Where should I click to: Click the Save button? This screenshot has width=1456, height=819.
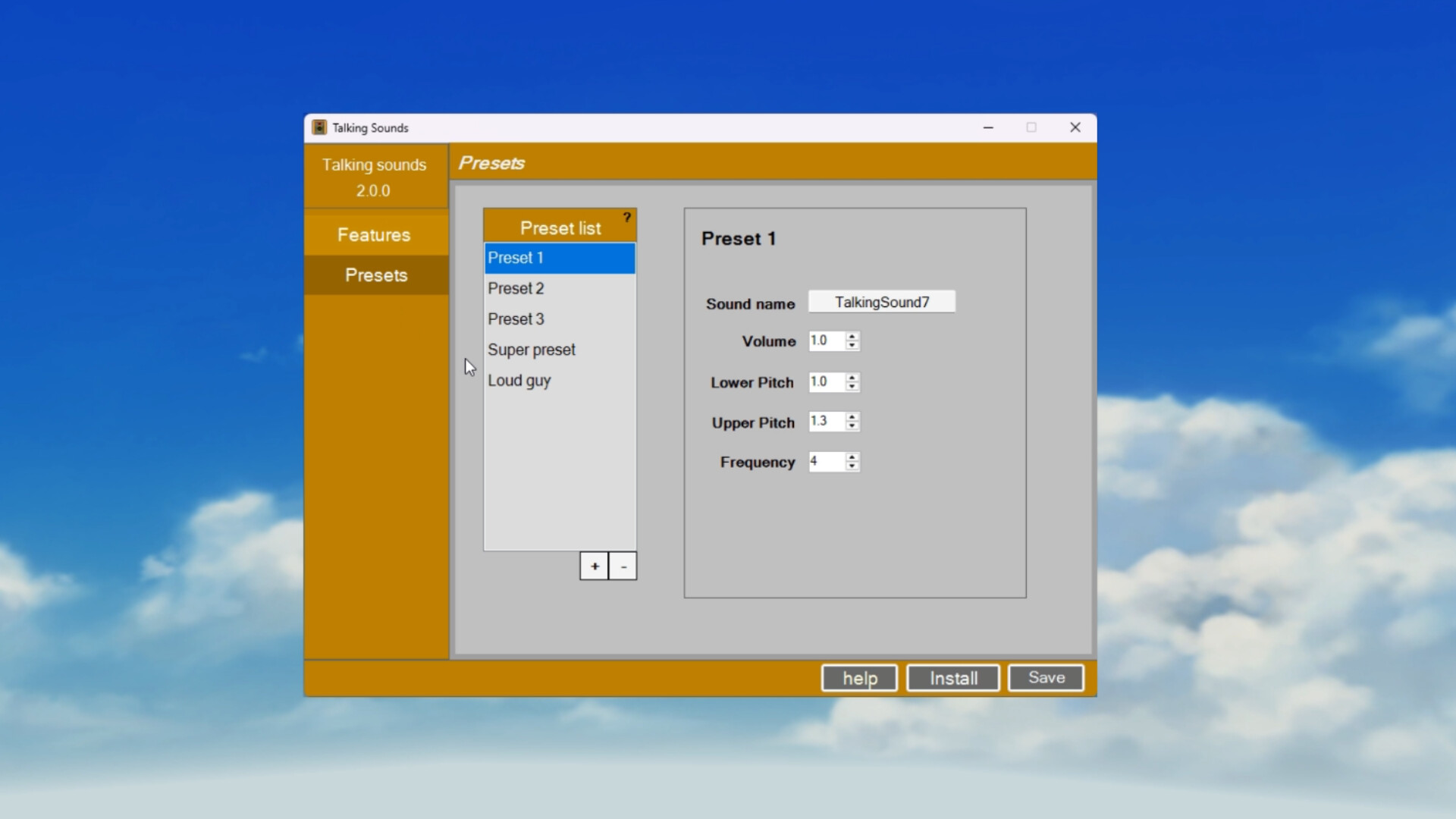point(1046,677)
